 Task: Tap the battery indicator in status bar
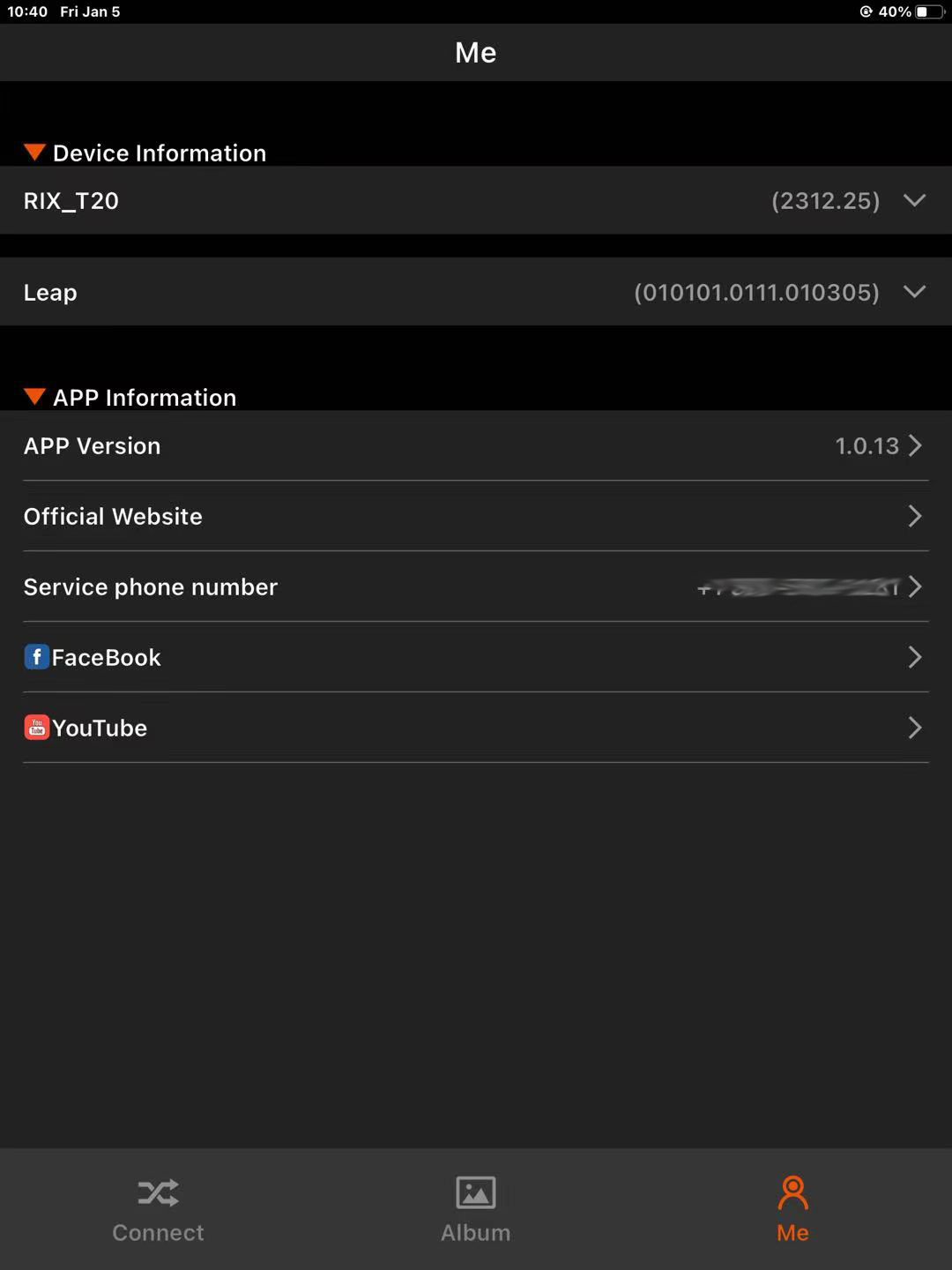click(x=929, y=11)
